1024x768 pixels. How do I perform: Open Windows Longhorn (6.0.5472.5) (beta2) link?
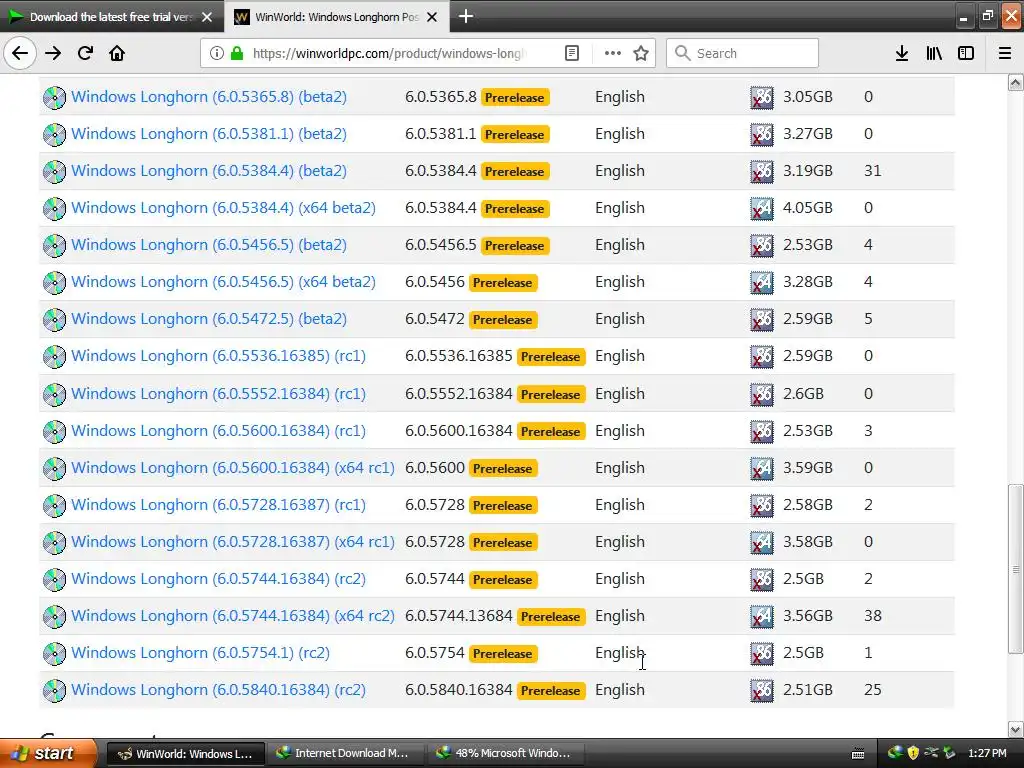pyautogui.click(x=209, y=319)
